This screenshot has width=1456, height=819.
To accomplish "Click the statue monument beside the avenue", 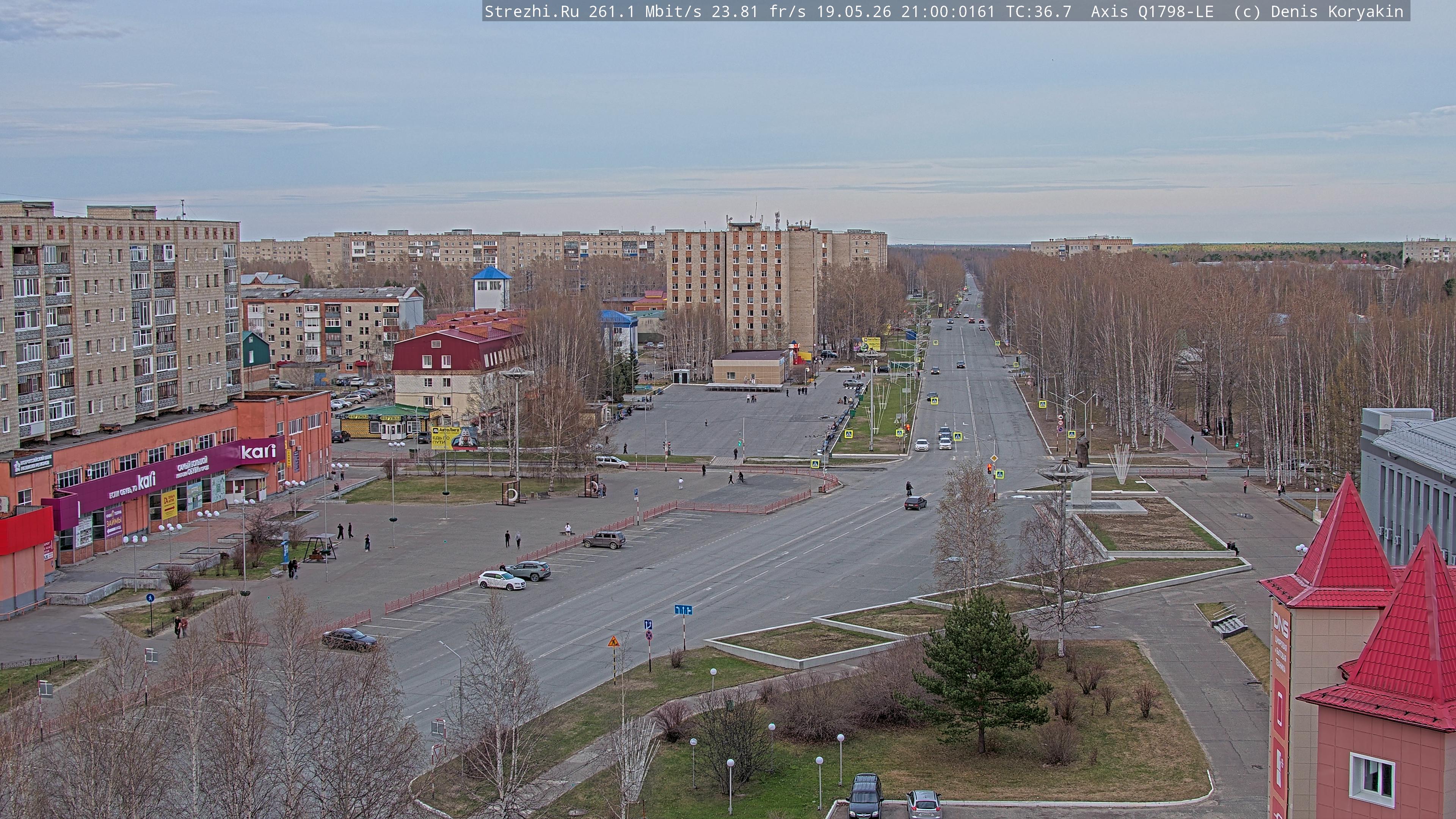I will 1083,449.
